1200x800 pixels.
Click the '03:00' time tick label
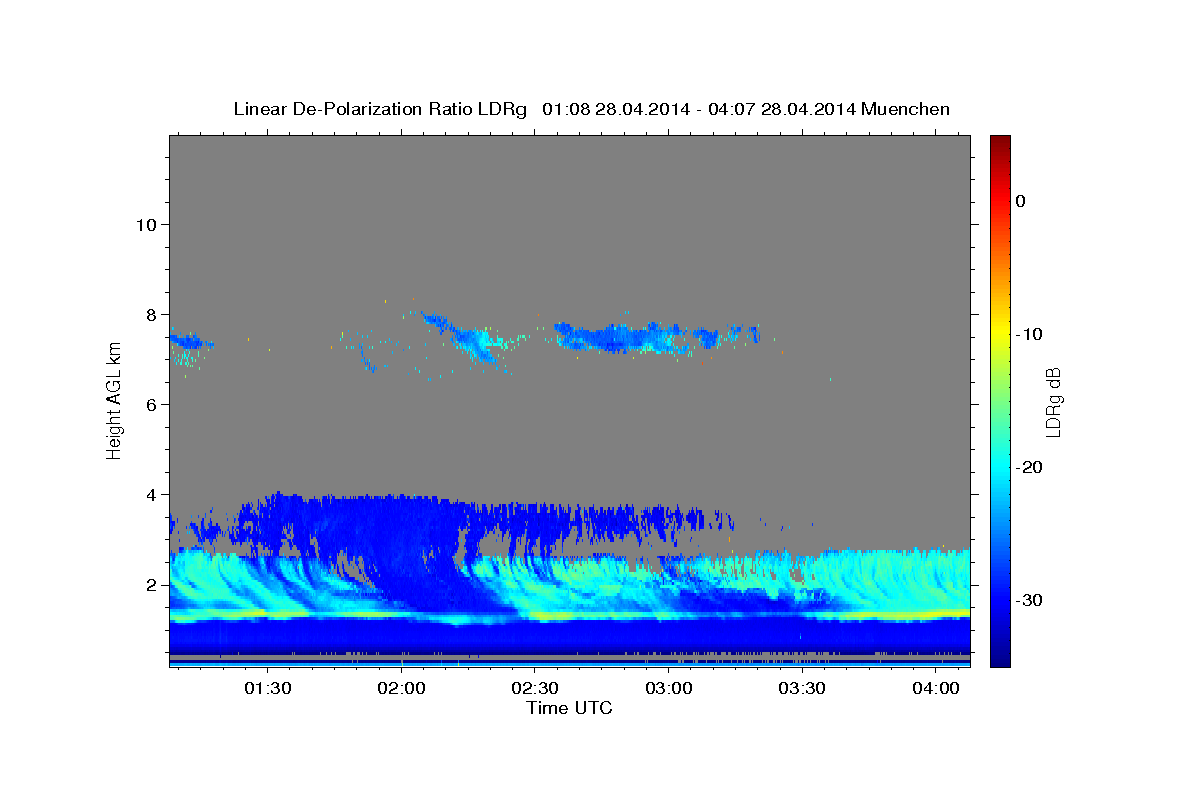(x=668, y=689)
